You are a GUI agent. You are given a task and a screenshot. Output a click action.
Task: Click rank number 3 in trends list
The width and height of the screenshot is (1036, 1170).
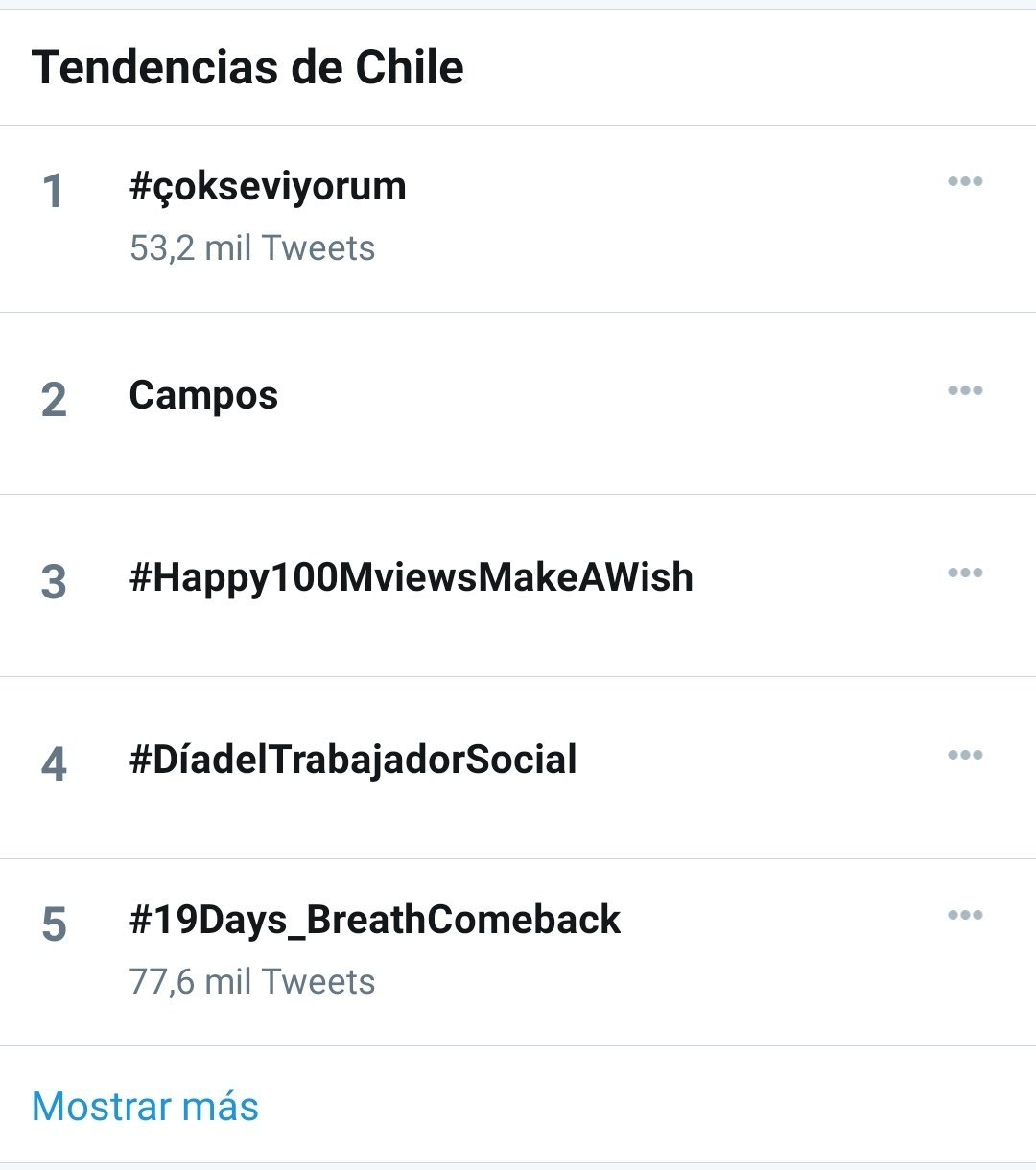coord(54,582)
